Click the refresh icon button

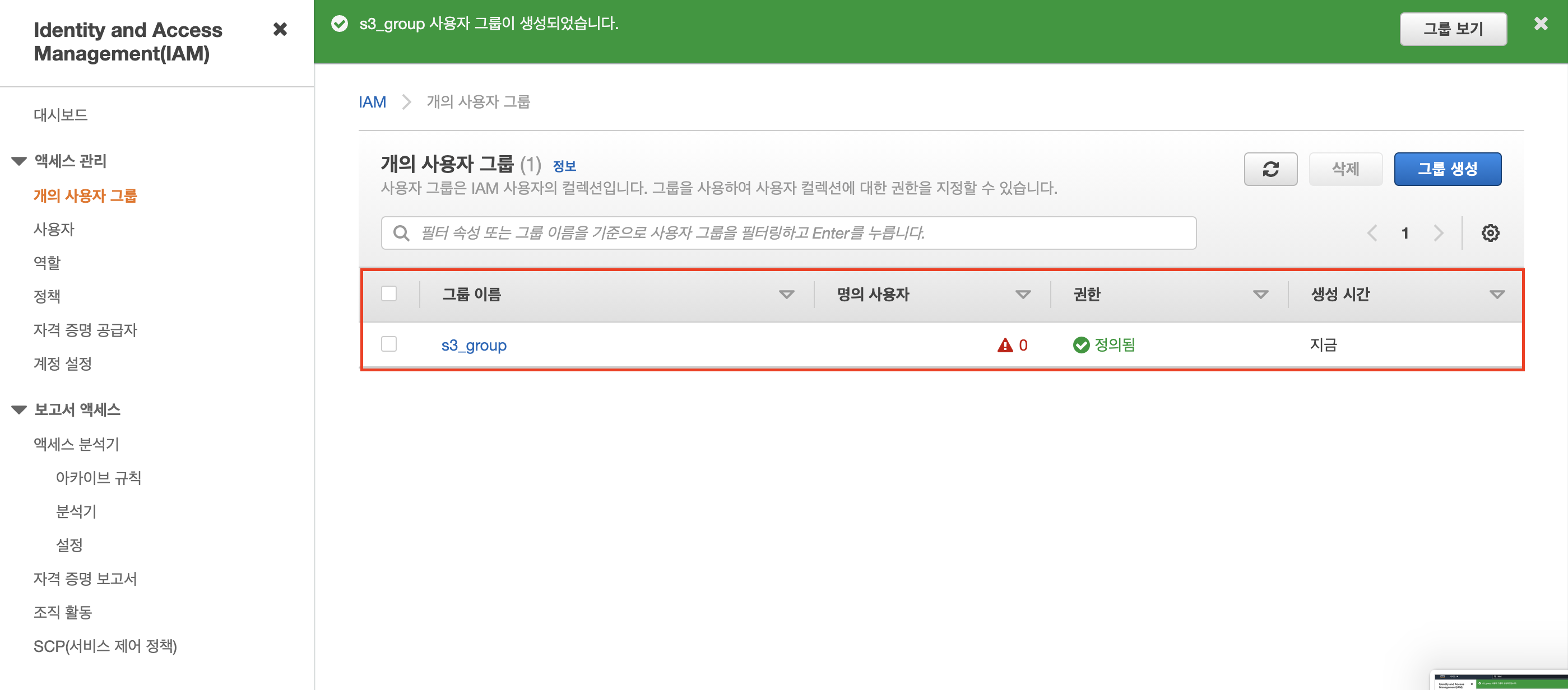coord(1270,169)
